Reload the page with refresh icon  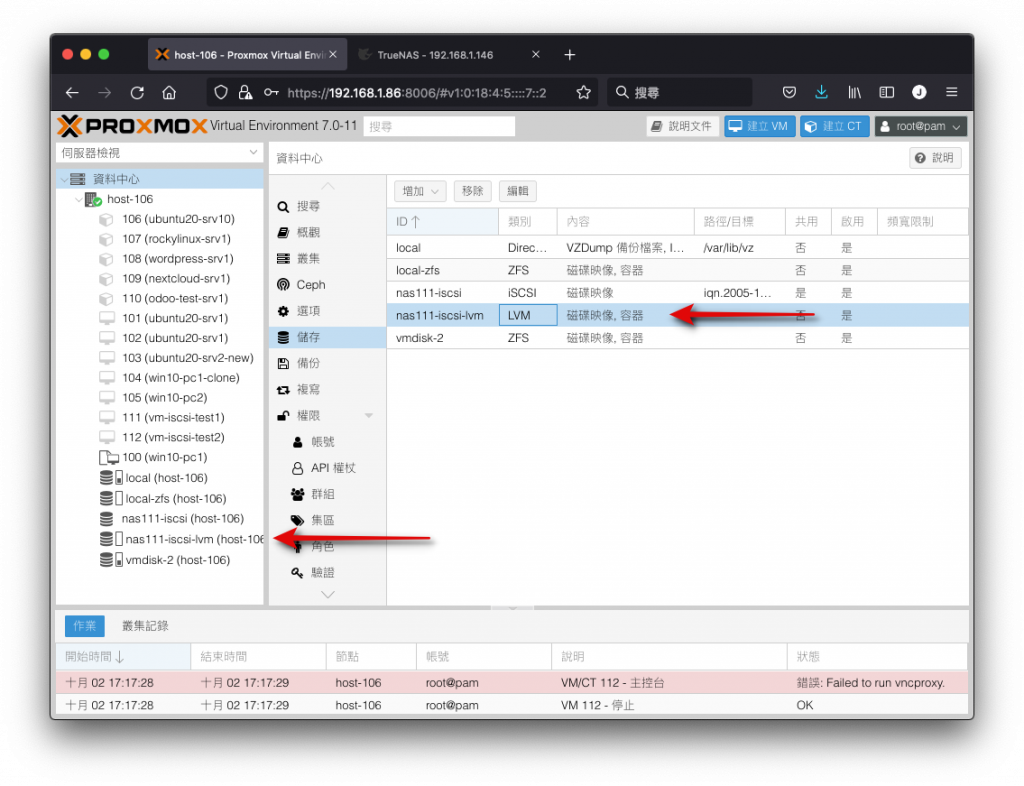point(137,93)
